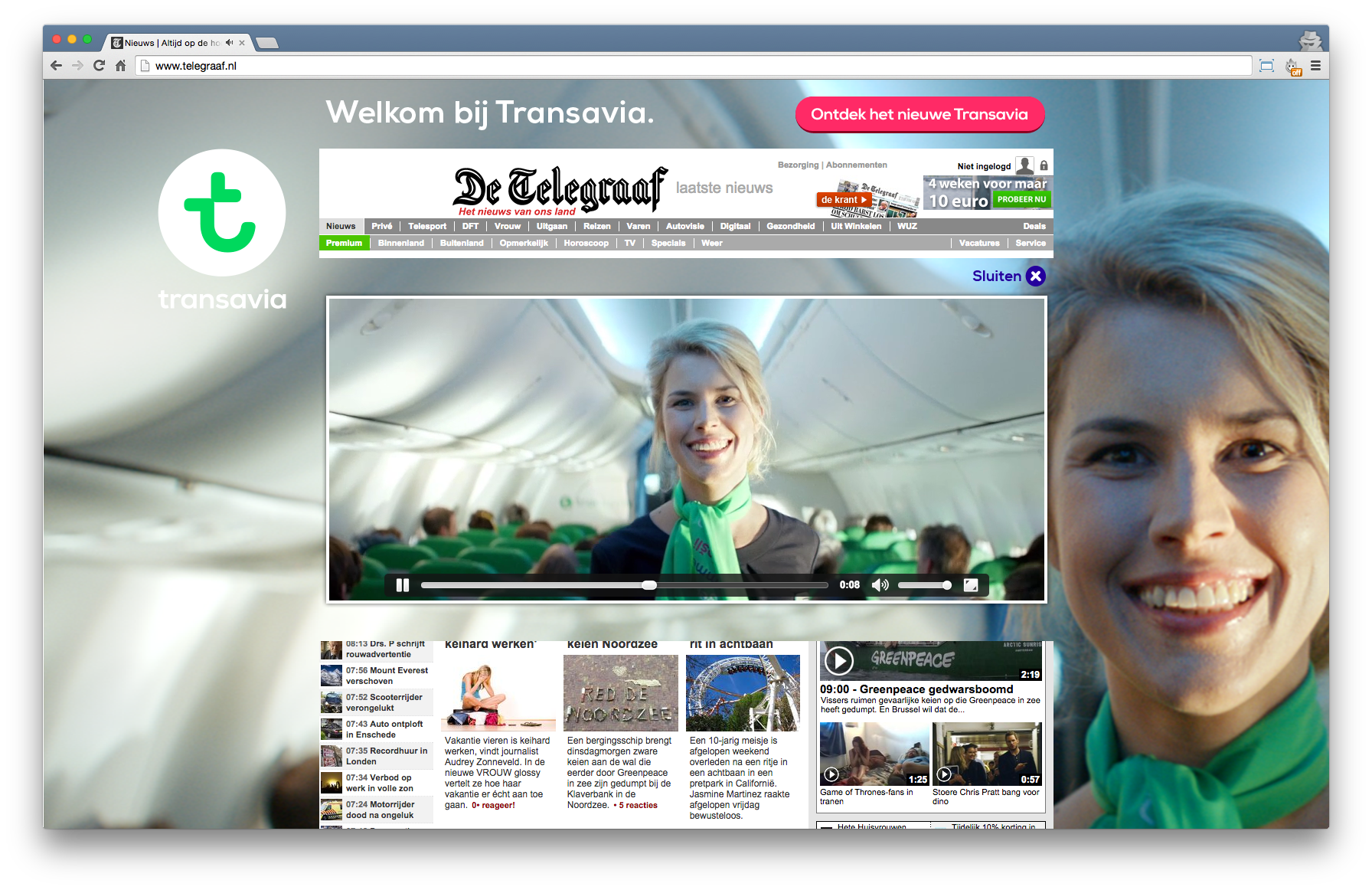Viewport: 1372px width, 890px height.
Task: Reload the page with refresh icon
Action: pos(99,66)
